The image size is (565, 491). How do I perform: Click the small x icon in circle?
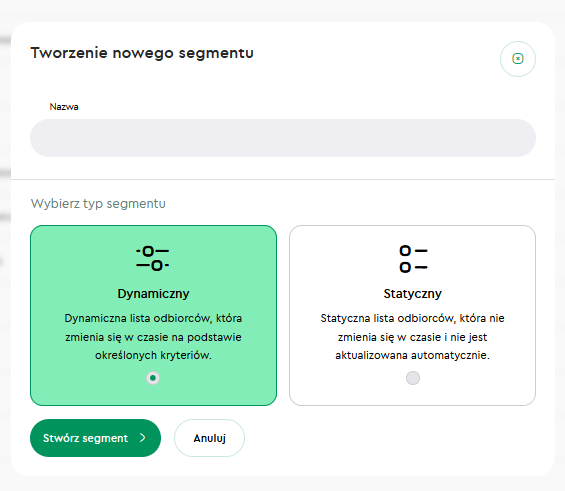coord(517,59)
